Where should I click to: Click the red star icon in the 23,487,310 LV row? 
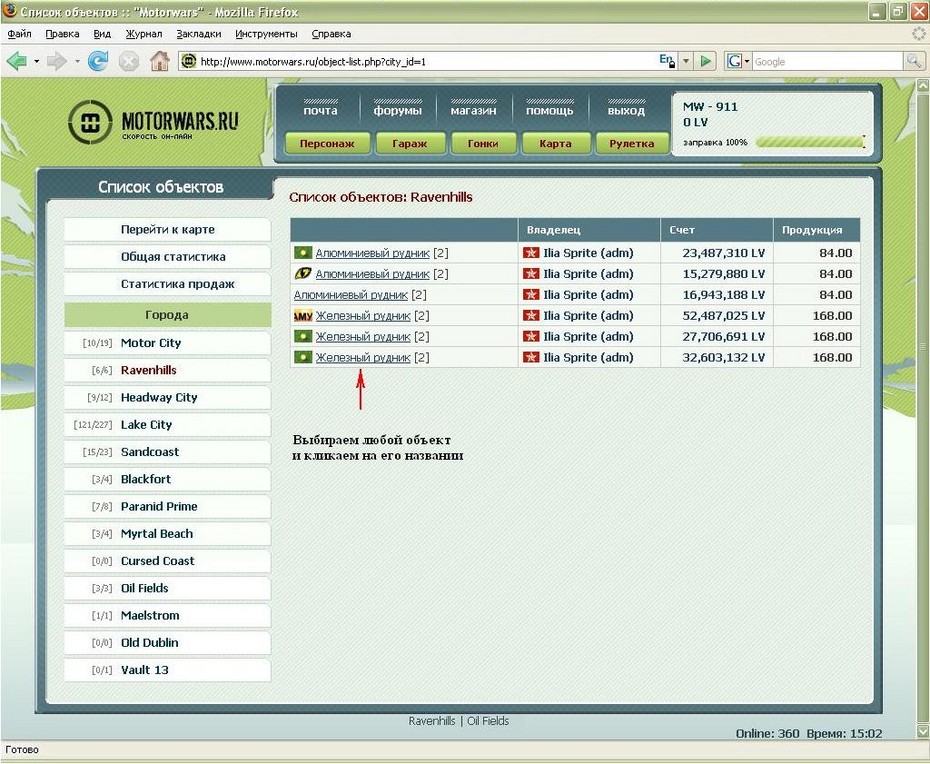[531, 253]
